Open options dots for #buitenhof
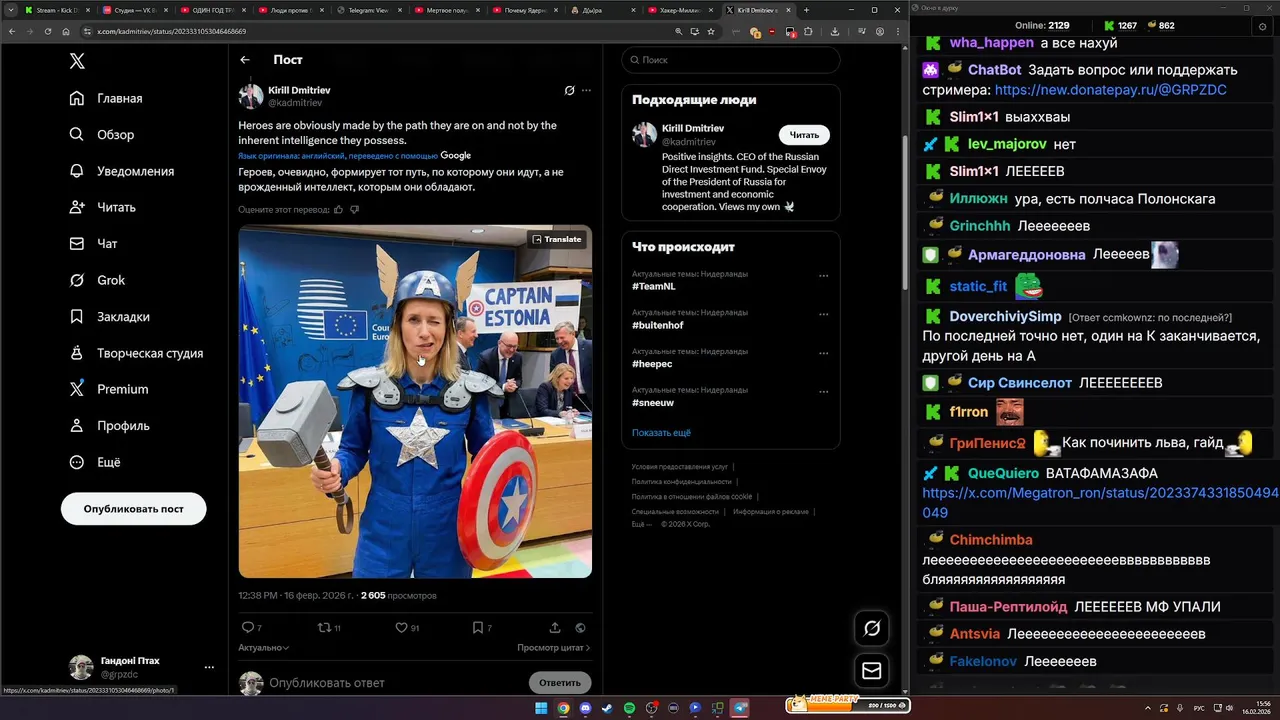1280x720 pixels. (x=824, y=314)
